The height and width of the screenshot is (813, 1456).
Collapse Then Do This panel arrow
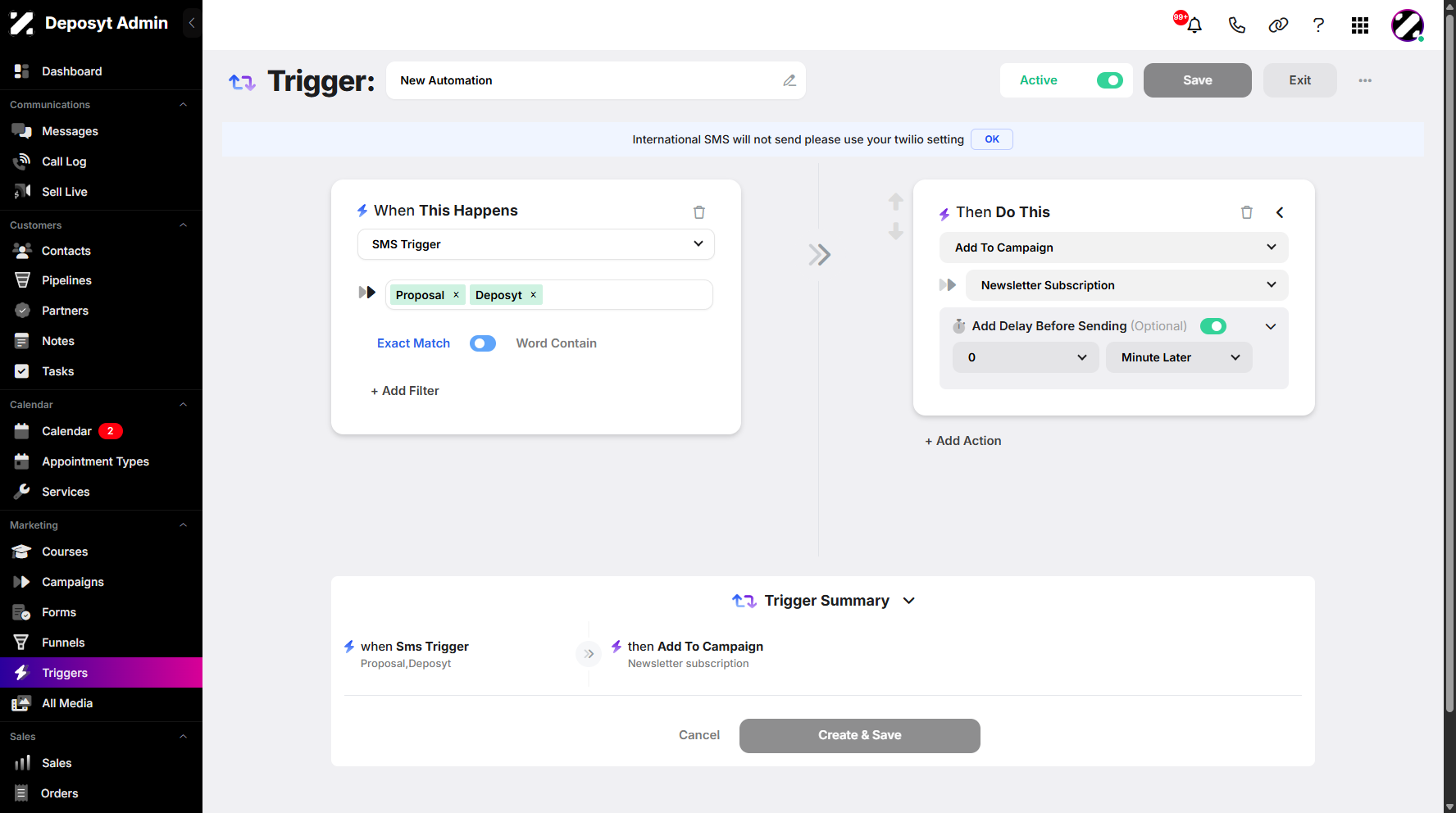pos(1280,212)
